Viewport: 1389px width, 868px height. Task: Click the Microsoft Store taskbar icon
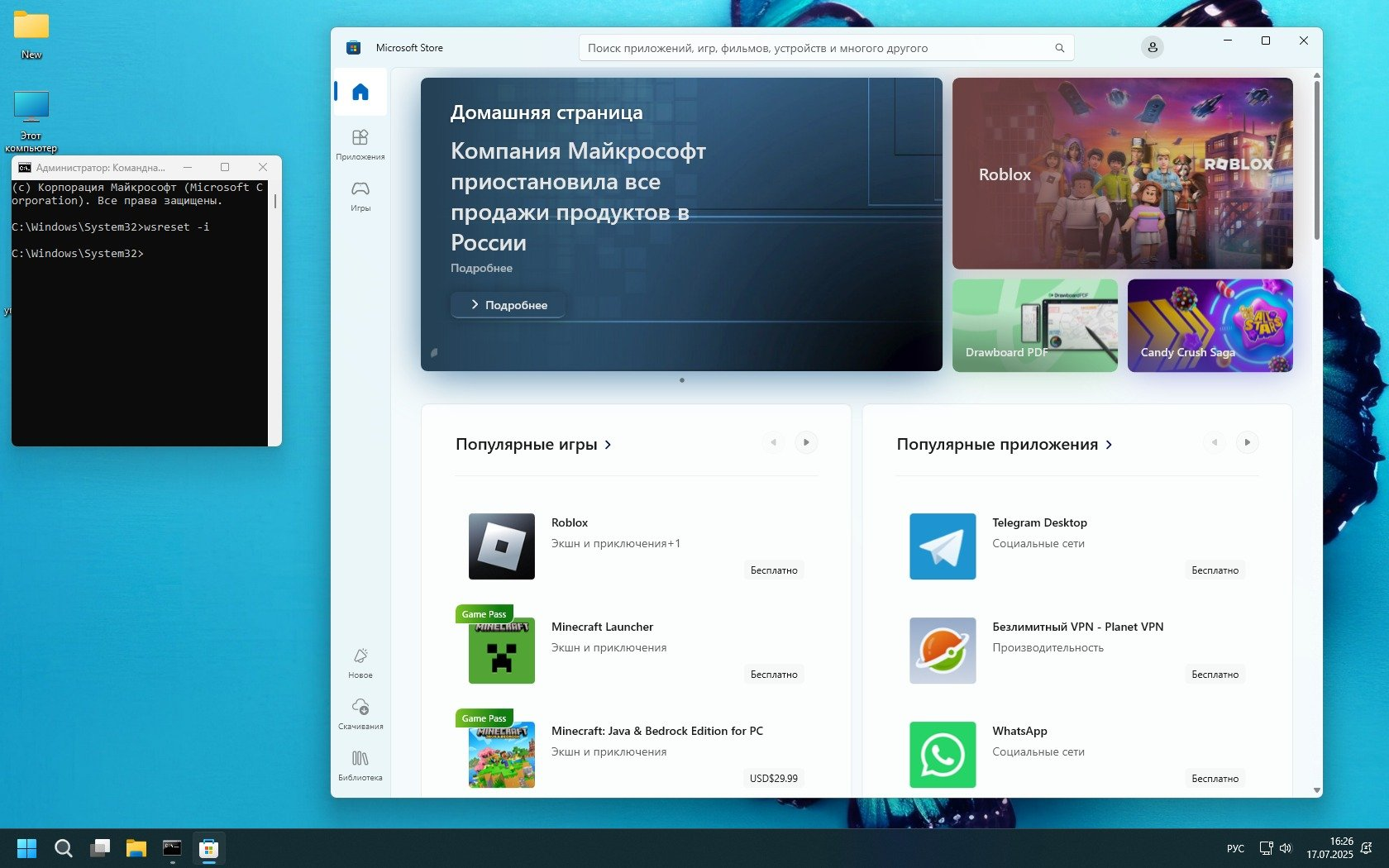point(208,848)
